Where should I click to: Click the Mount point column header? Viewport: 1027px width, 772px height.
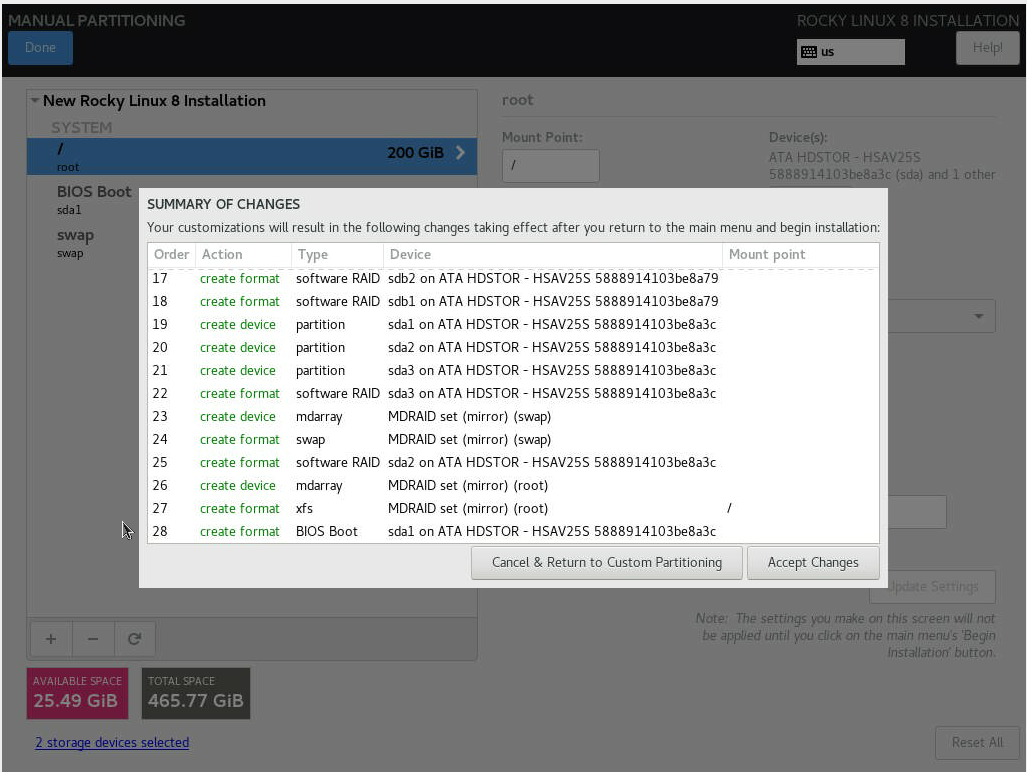pos(800,255)
